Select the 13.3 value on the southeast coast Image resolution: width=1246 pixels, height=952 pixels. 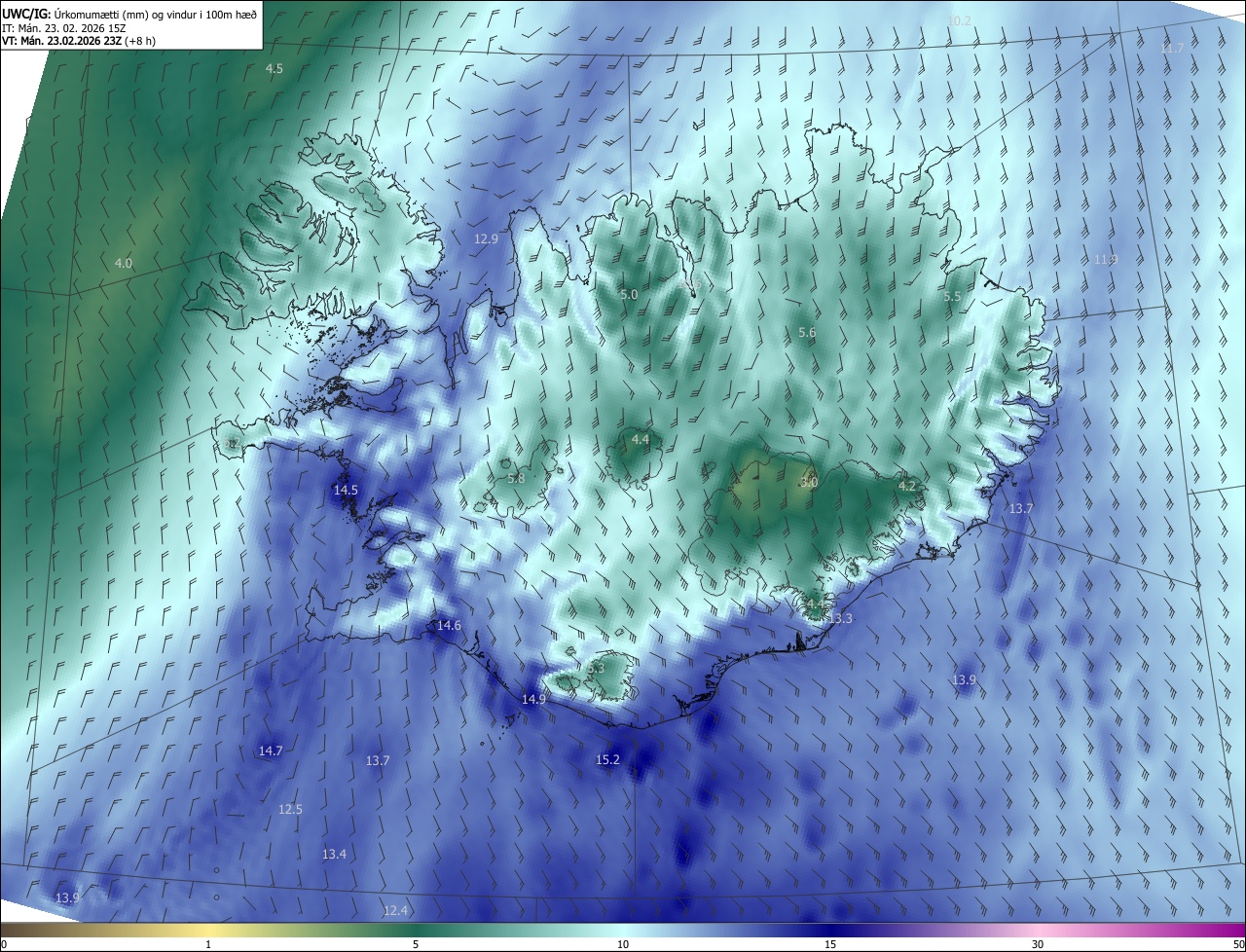point(840,618)
